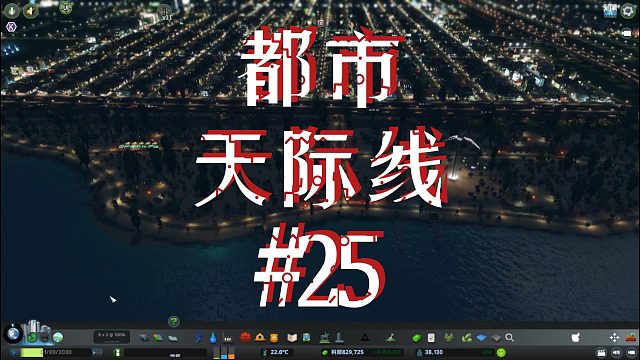The width and height of the screenshot is (640, 360).
Task: Open the map terrain globe icon
Action: [58, 338]
